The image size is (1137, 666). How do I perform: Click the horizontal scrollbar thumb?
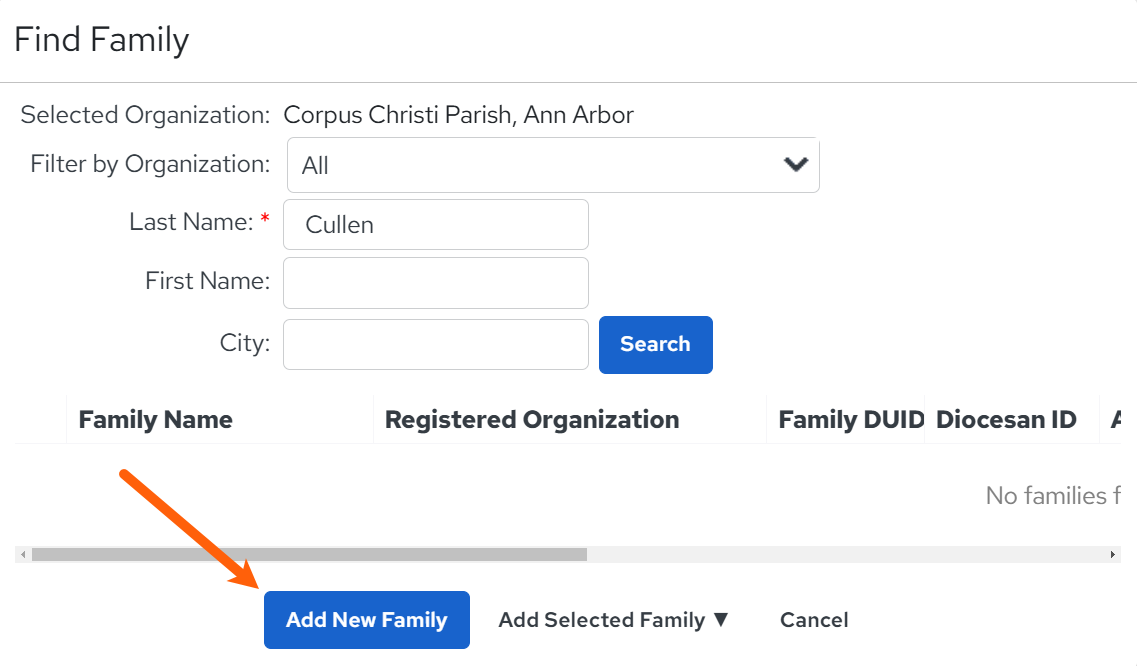310,555
